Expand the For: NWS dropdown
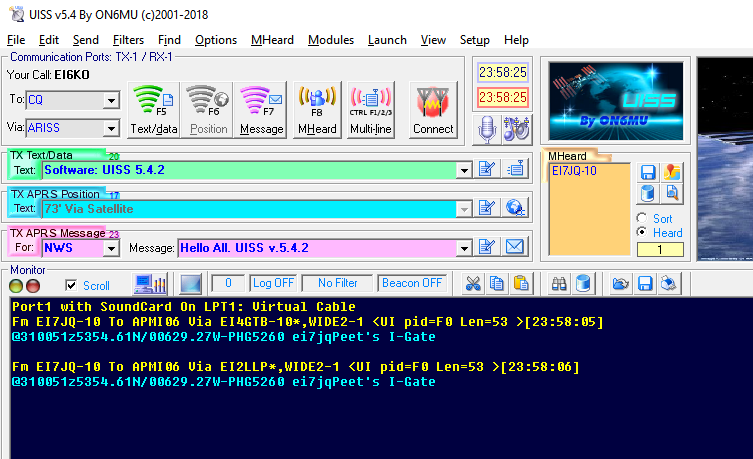 111,248
